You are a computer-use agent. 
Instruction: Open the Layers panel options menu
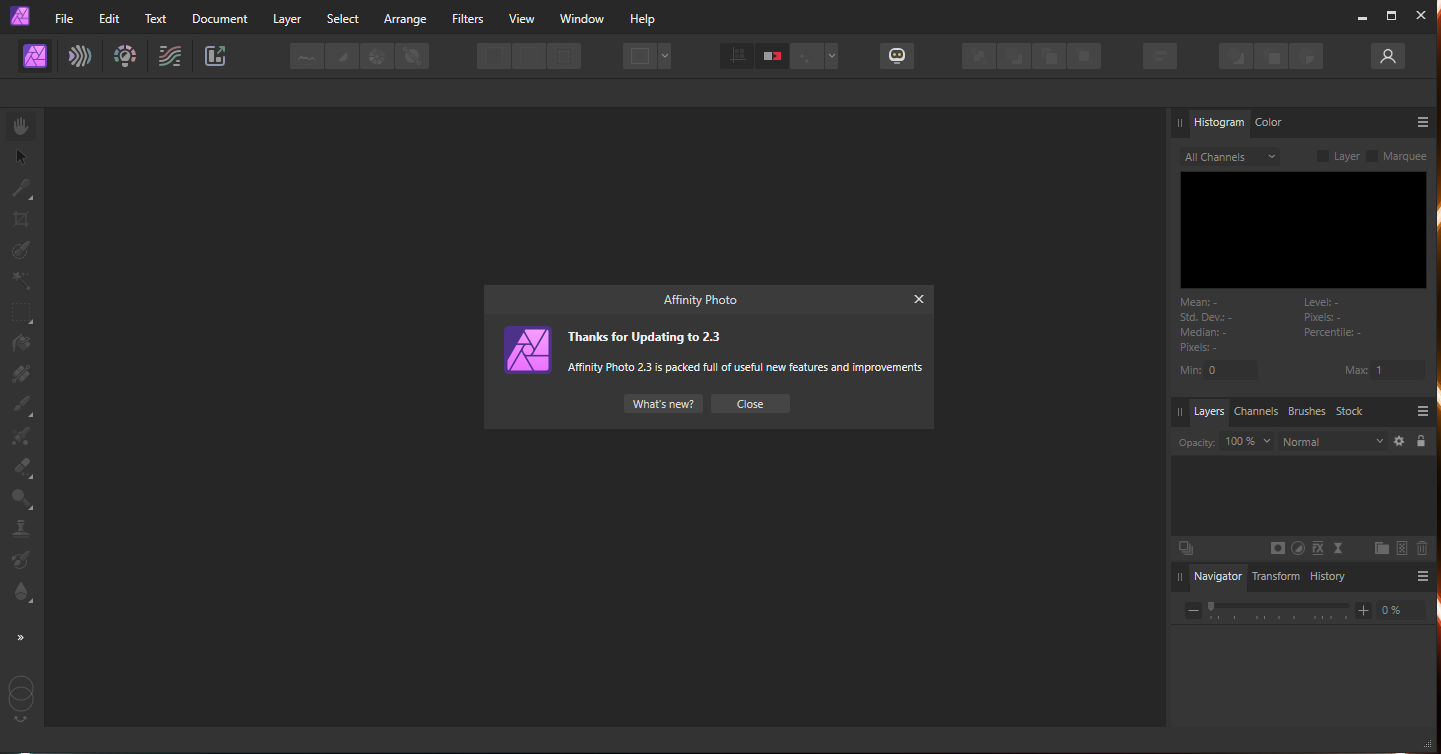point(1423,411)
